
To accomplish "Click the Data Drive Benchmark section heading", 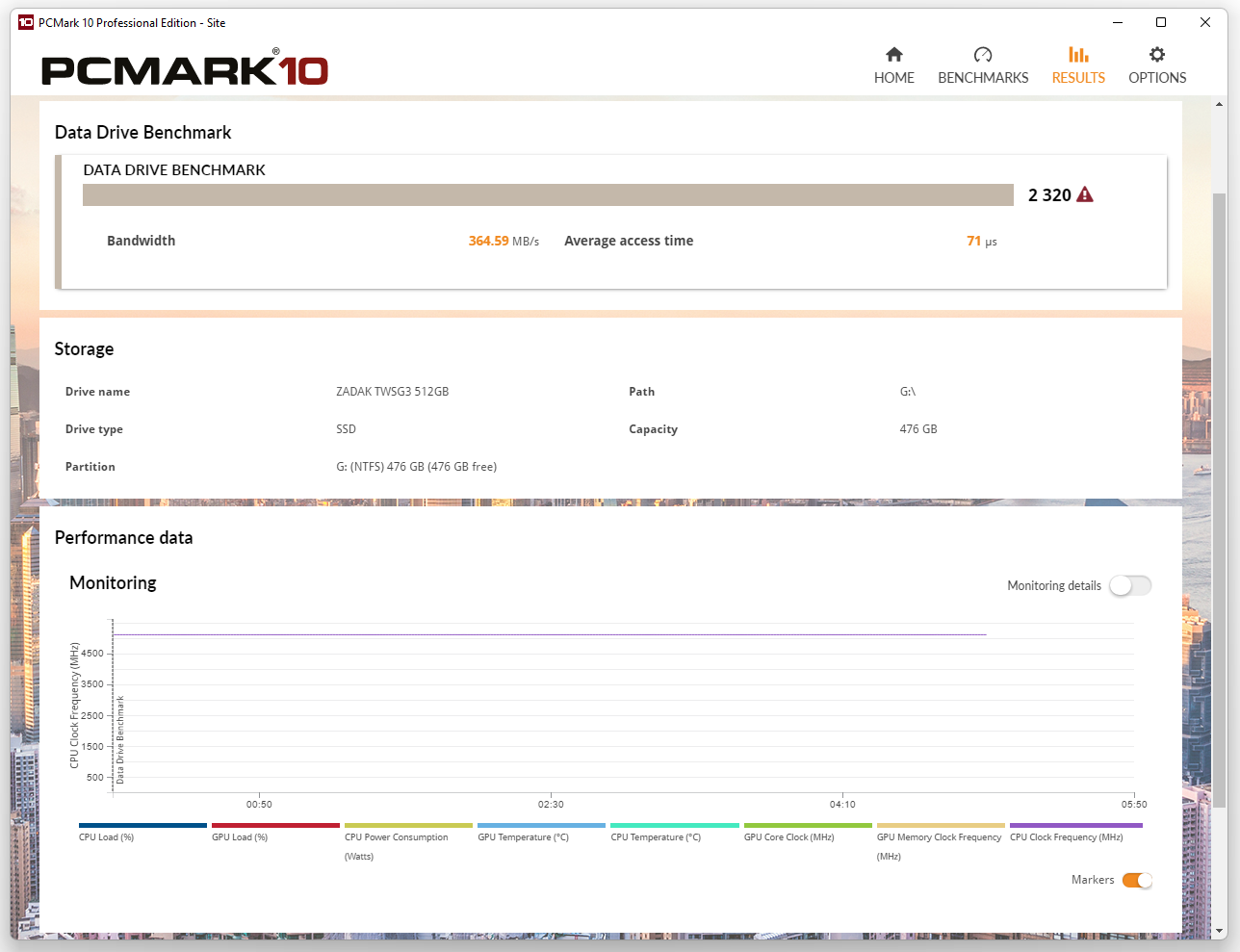I will [x=143, y=133].
